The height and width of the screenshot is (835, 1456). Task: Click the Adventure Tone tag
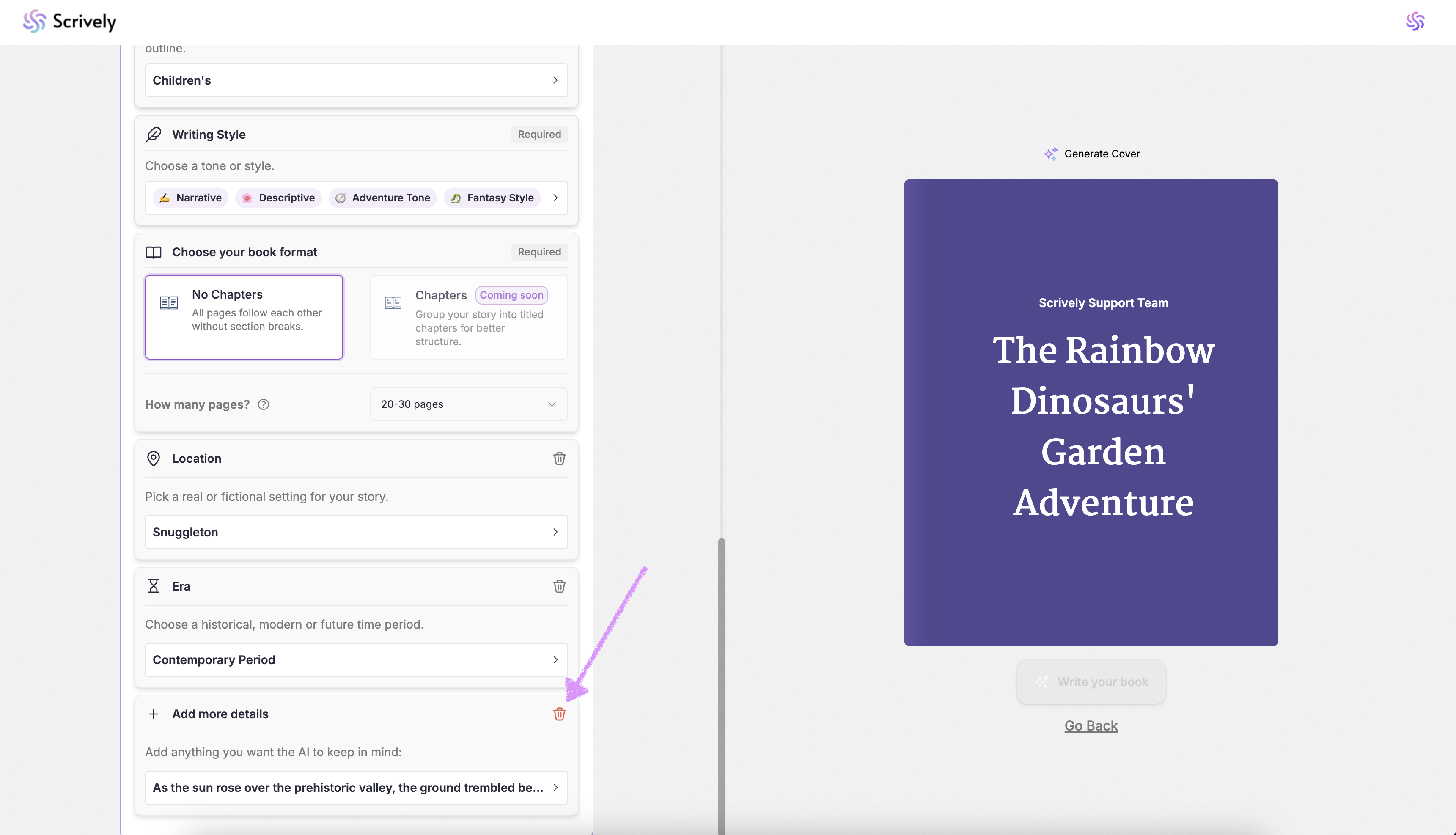(x=382, y=198)
